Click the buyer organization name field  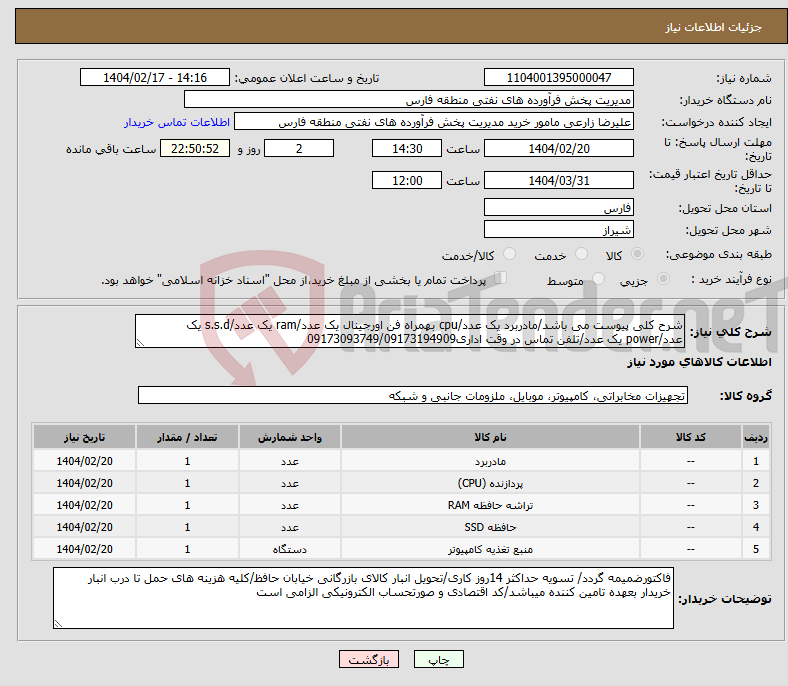409,100
